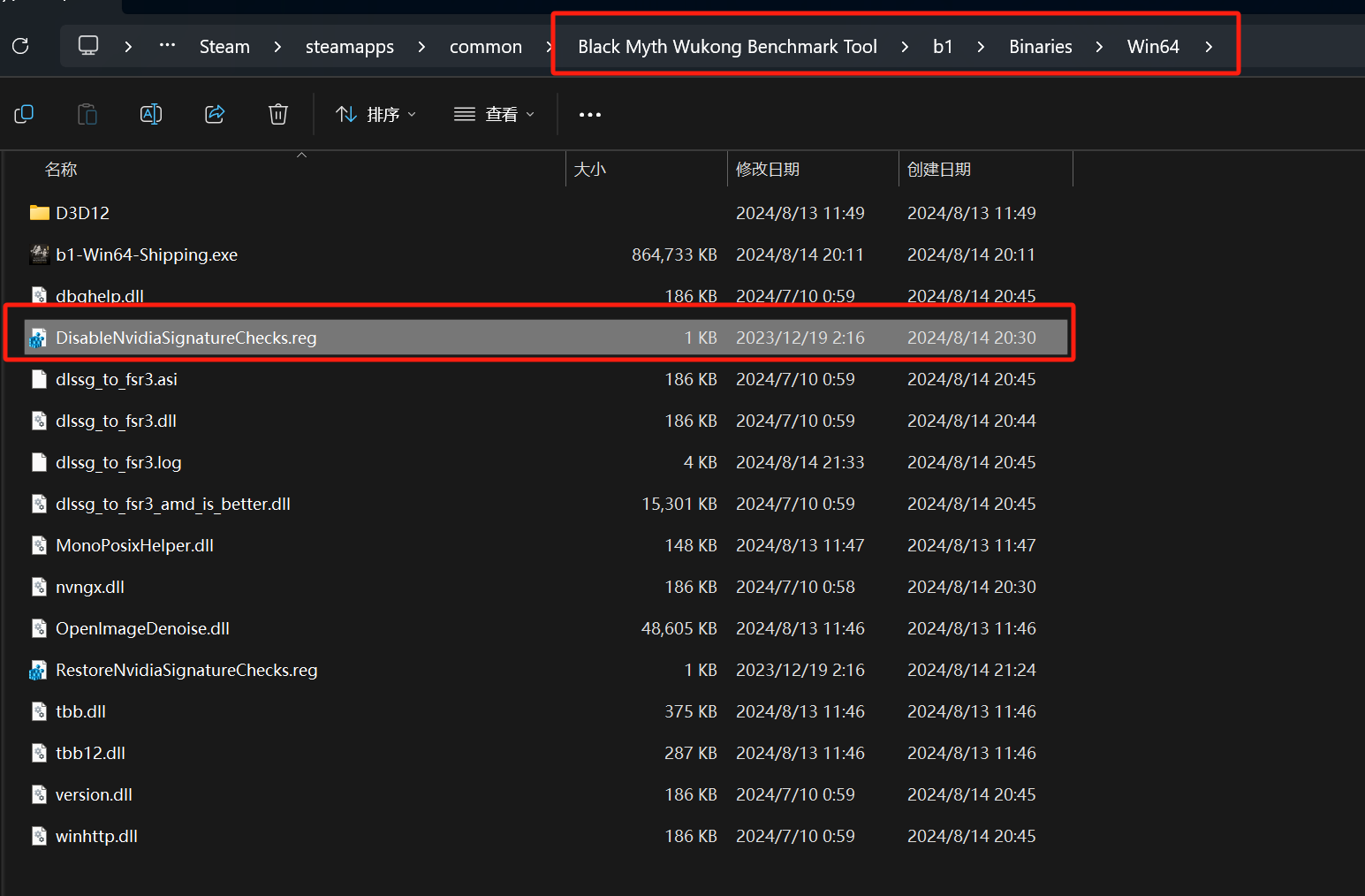Go to the common folder breadcrumb
The height and width of the screenshot is (896, 1365).
click(485, 47)
